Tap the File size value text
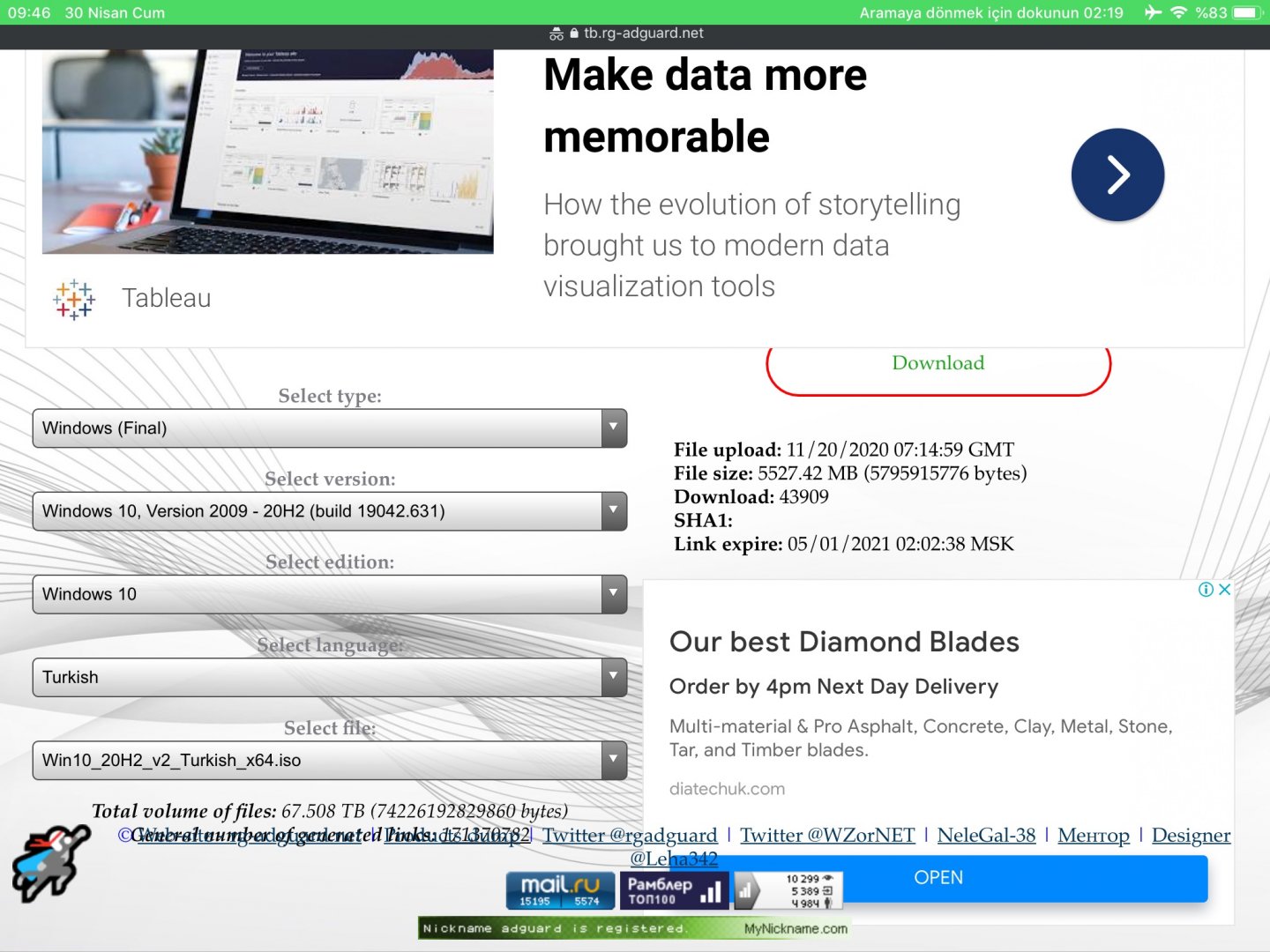The image size is (1270, 952). [x=893, y=473]
